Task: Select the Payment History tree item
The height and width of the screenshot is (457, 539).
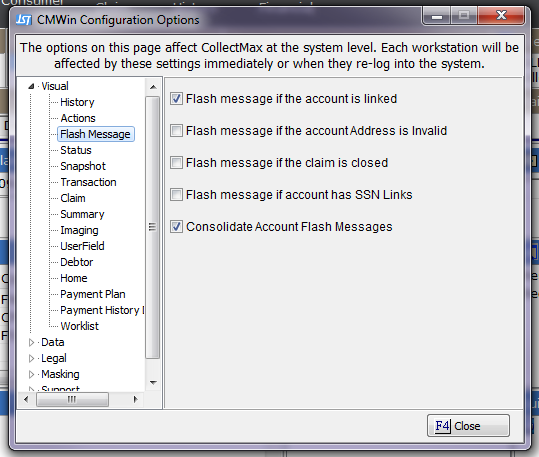Action: click(102, 310)
